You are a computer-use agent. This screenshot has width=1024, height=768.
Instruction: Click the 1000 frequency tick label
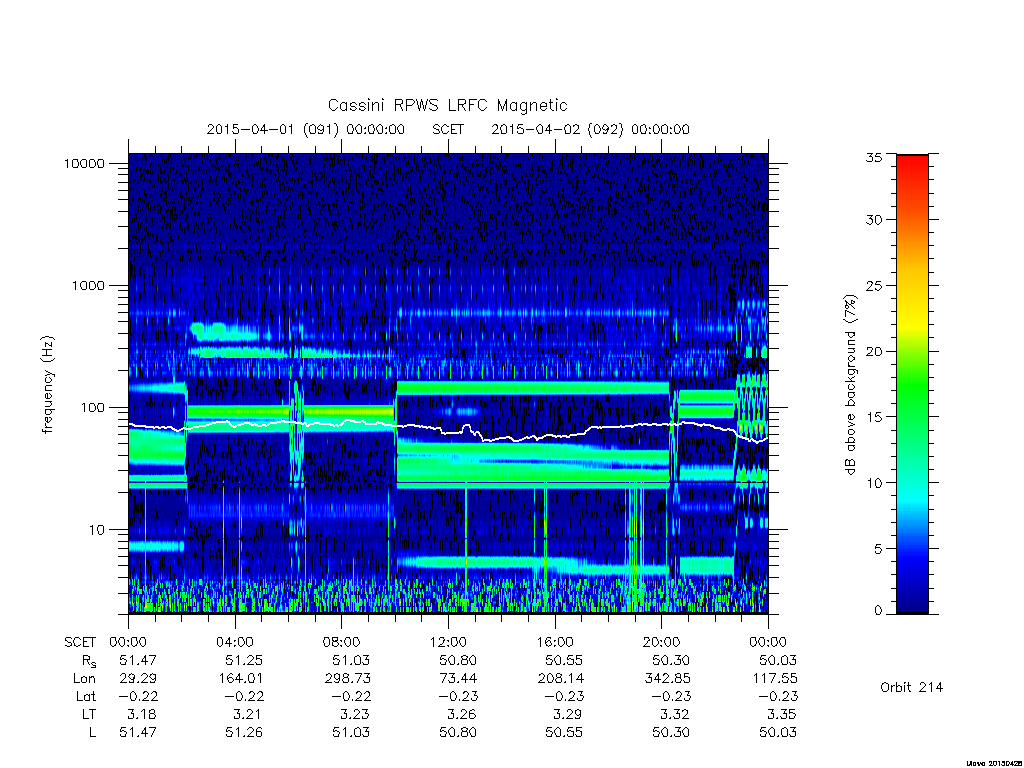click(x=88, y=285)
